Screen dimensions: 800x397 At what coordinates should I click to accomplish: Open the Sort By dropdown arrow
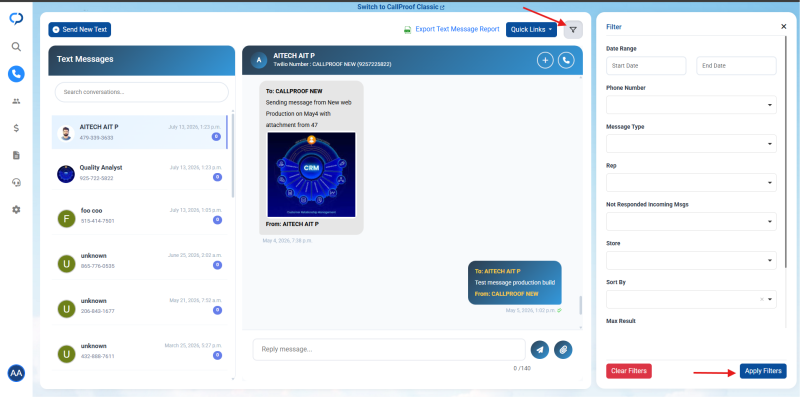pyautogui.click(x=769, y=300)
